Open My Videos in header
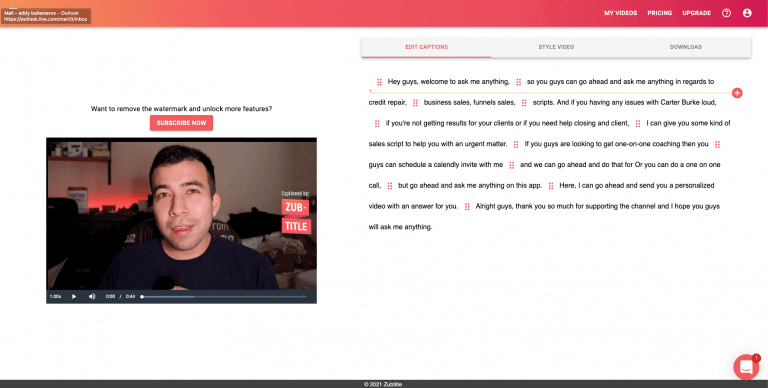 pyautogui.click(x=621, y=13)
